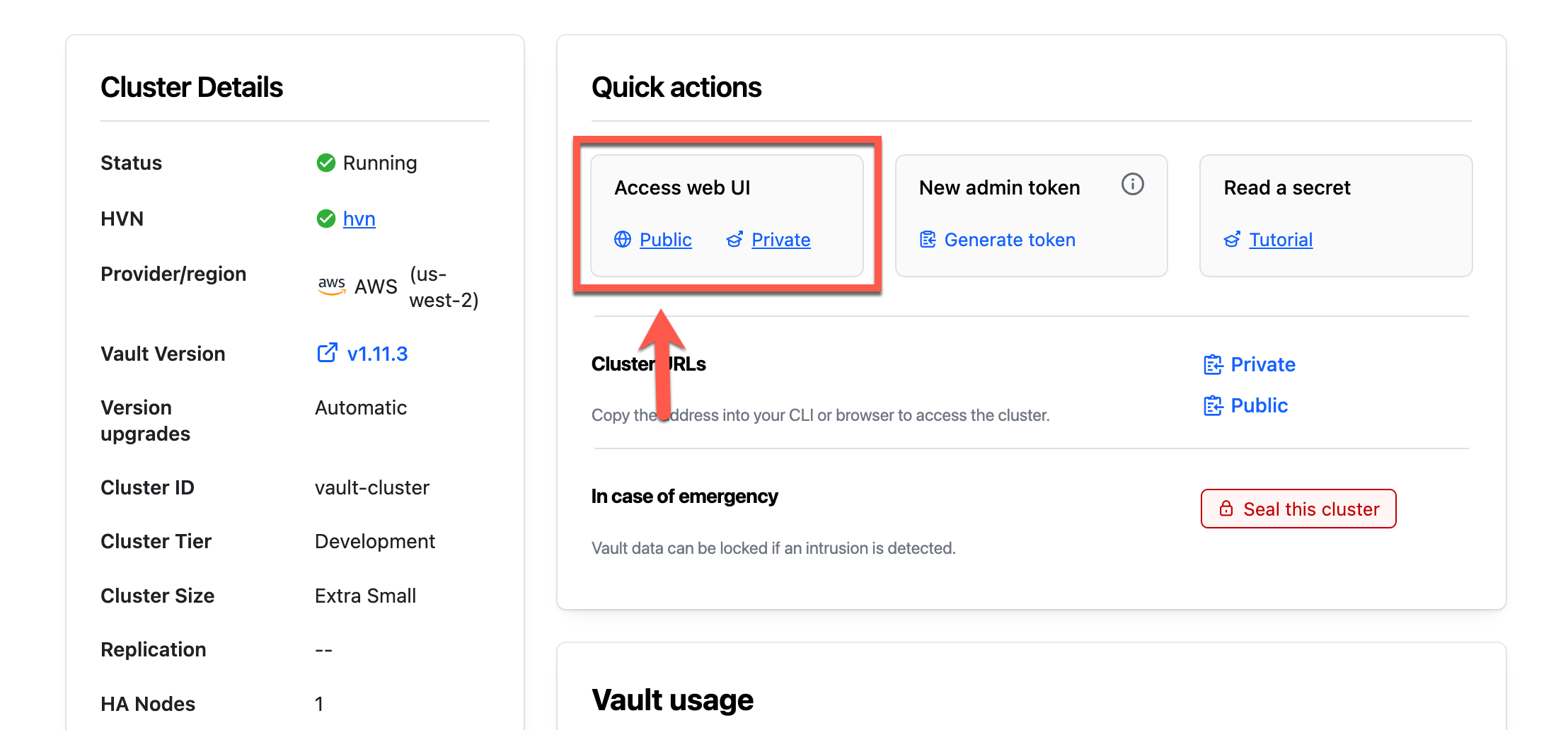Image resolution: width=1568 pixels, height=730 pixels.
Task: Click the external link icon beside v1.11.3
Action: click(x=327, y=353)
